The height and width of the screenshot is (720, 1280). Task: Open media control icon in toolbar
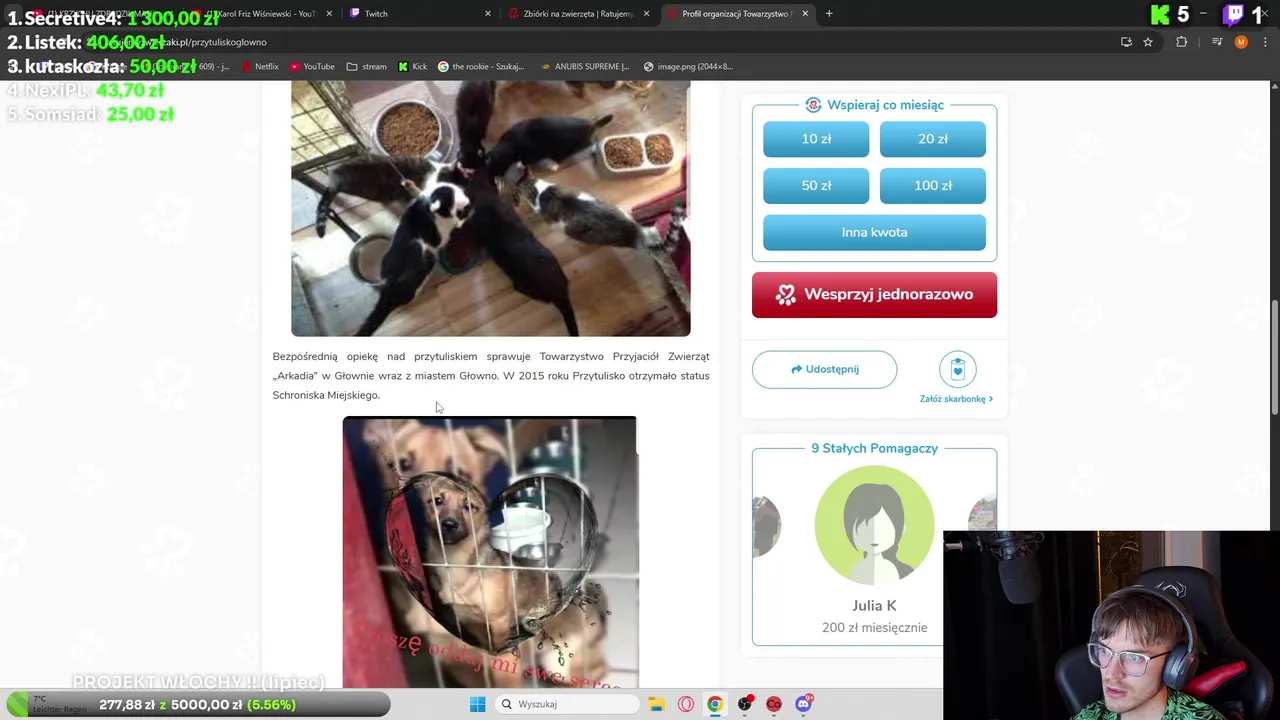point(1217,42)
